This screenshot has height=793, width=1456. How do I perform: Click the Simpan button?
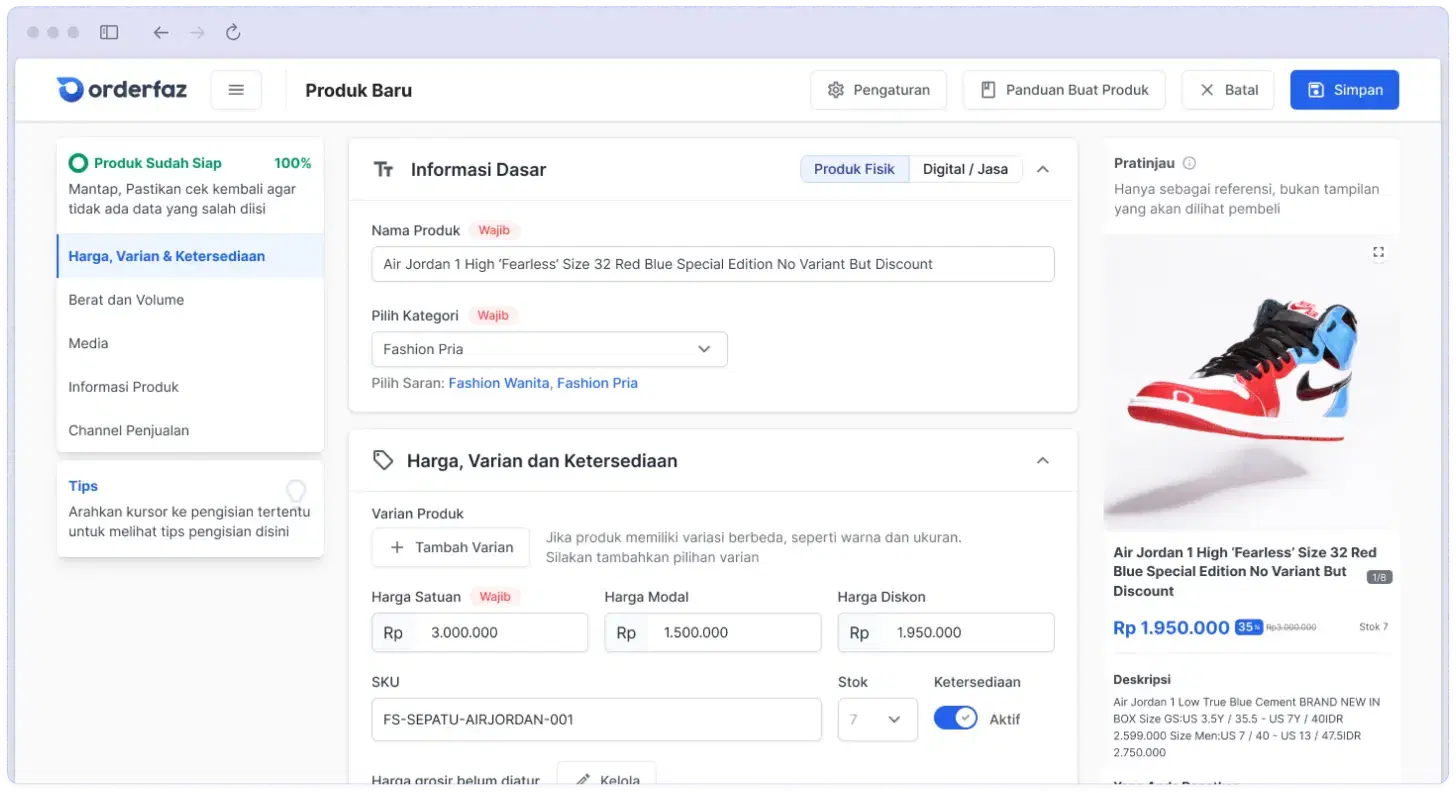1344,90
